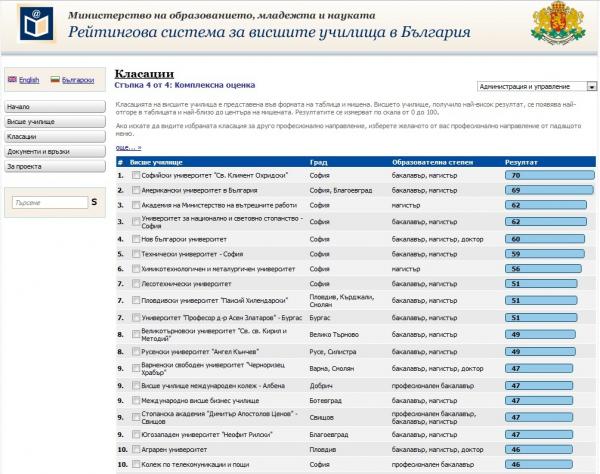The width and height of the screenshot is (600, 474).
Task: Open the Висше училище menu item
Action: [55, 122]
